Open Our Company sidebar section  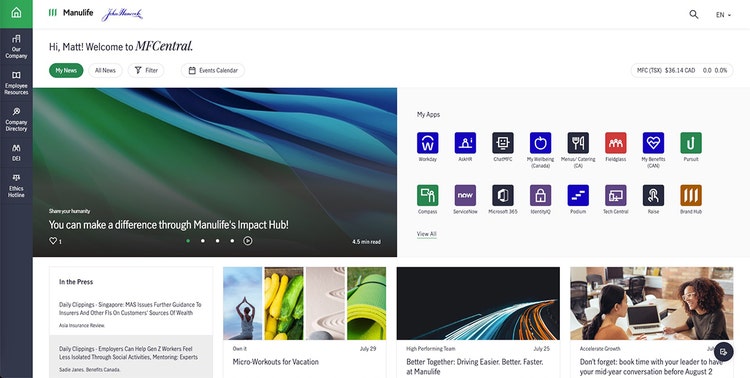coord(16,46)
